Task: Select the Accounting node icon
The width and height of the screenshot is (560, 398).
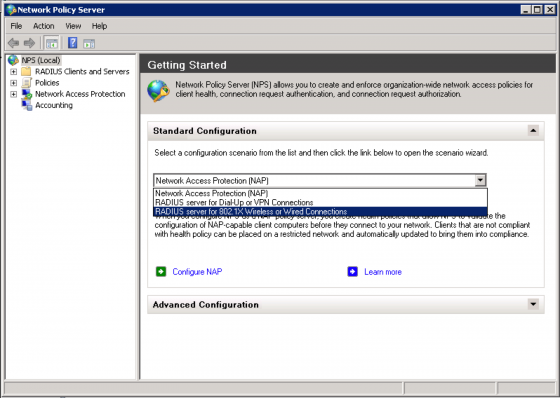Action: point(27,105)
